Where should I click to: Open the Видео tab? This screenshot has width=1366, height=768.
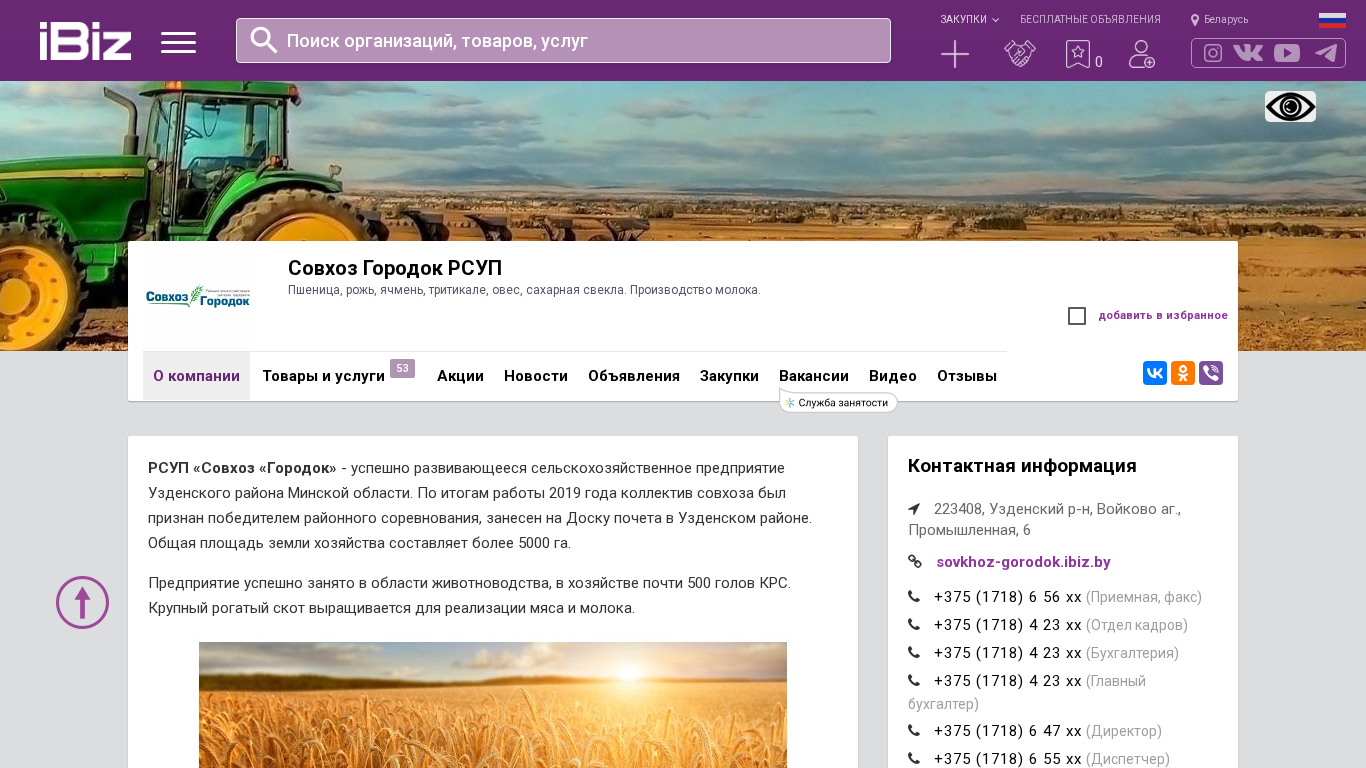893,376
